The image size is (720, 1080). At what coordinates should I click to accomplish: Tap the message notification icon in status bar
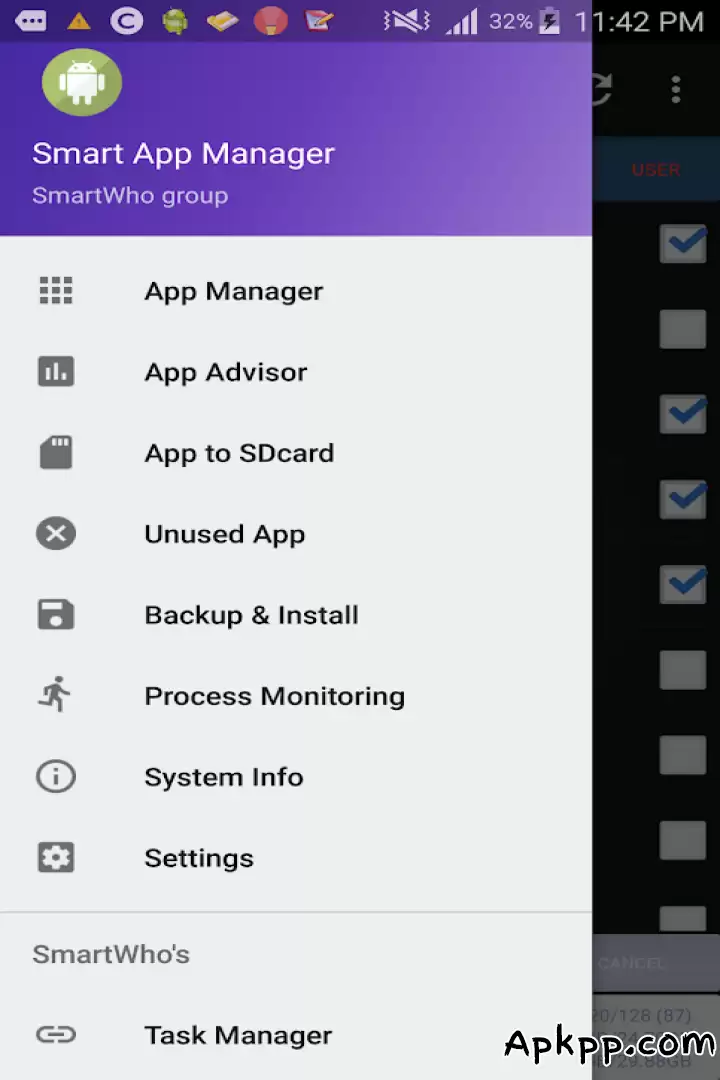click(31, 21)
